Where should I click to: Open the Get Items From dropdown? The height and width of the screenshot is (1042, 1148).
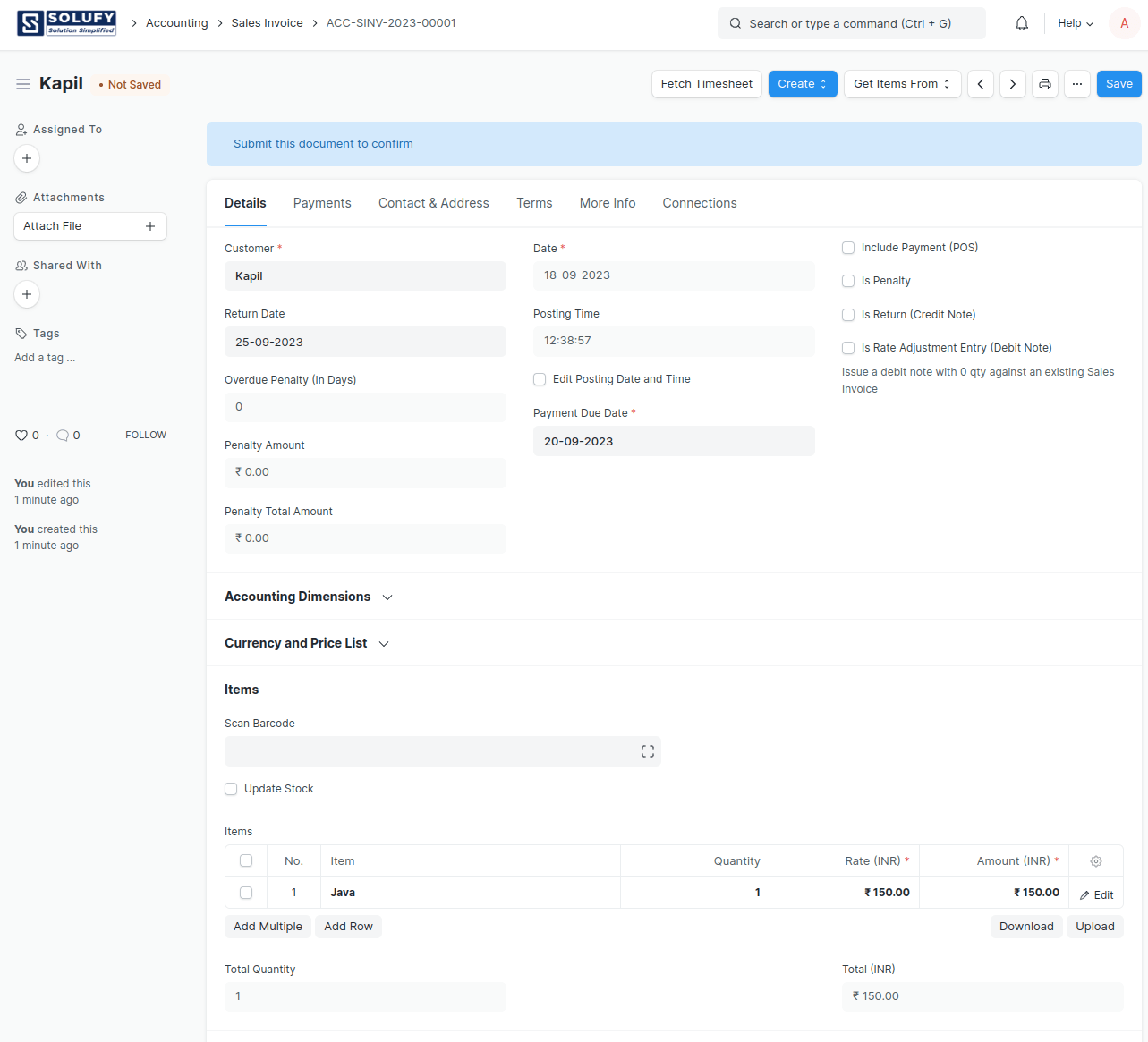coord(902,84)
